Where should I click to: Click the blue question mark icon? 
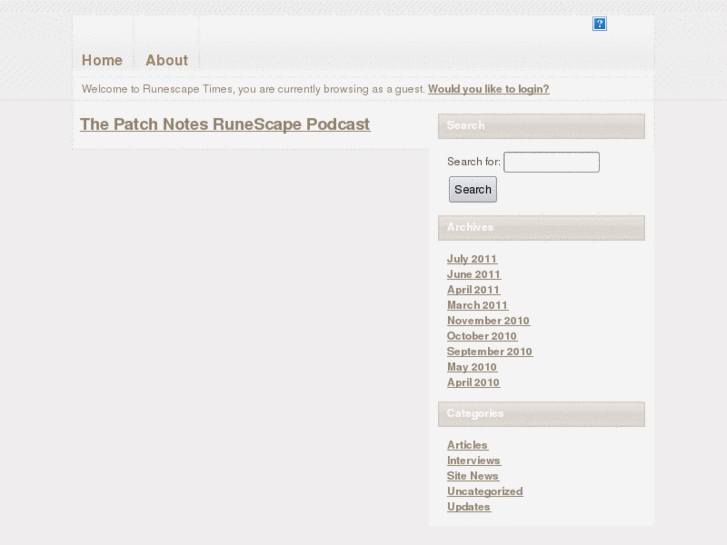point(599,24)
